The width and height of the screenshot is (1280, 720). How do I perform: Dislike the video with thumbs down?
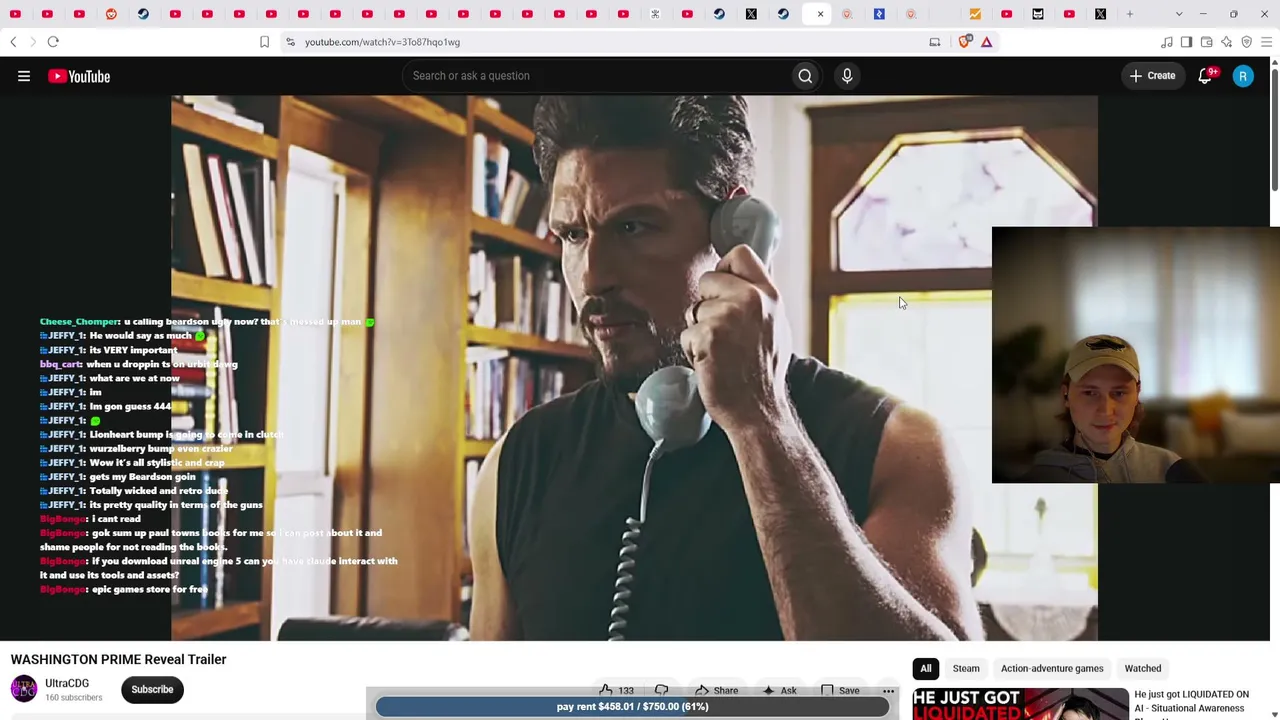click(662, 690)
